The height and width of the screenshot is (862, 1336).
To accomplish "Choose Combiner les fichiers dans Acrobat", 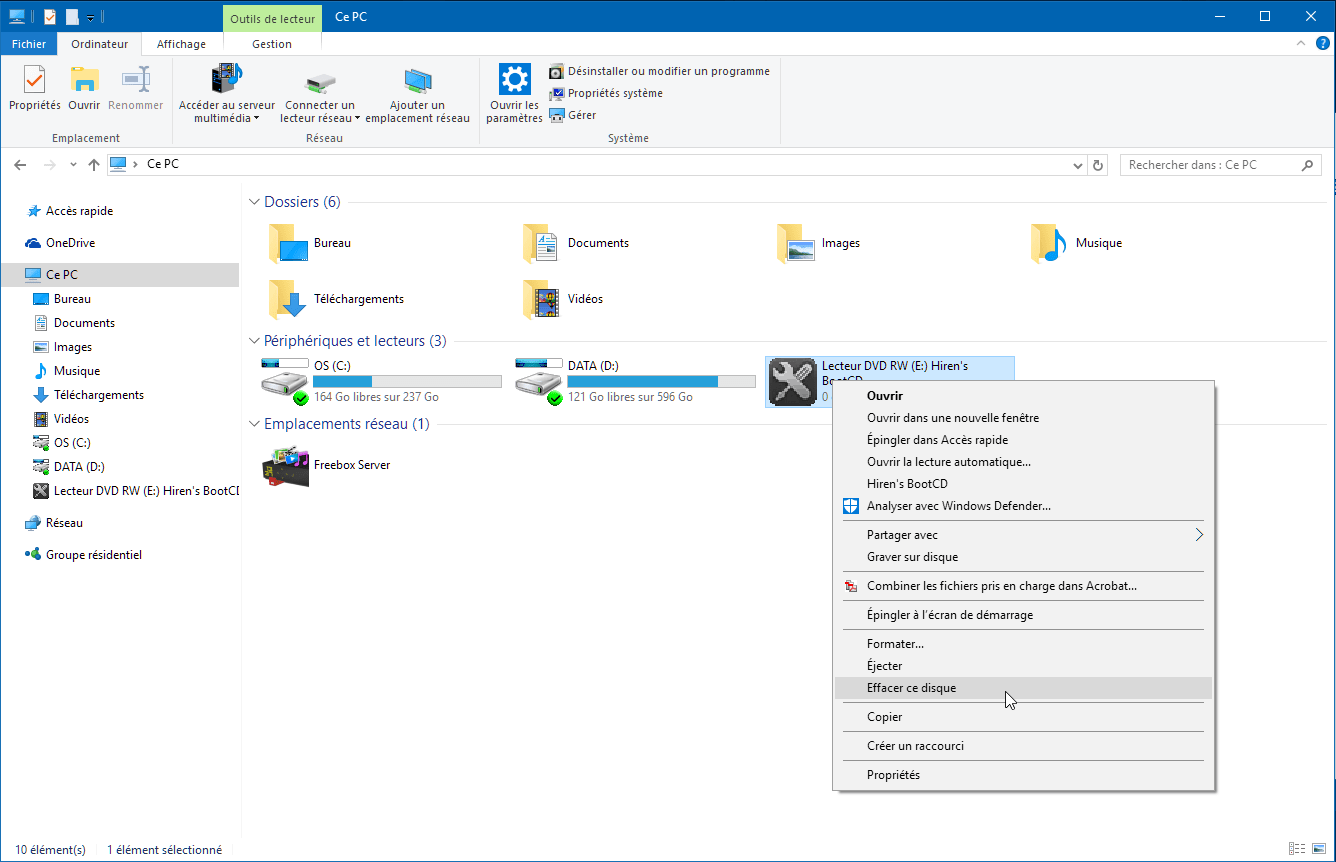I will (1023, 586).
